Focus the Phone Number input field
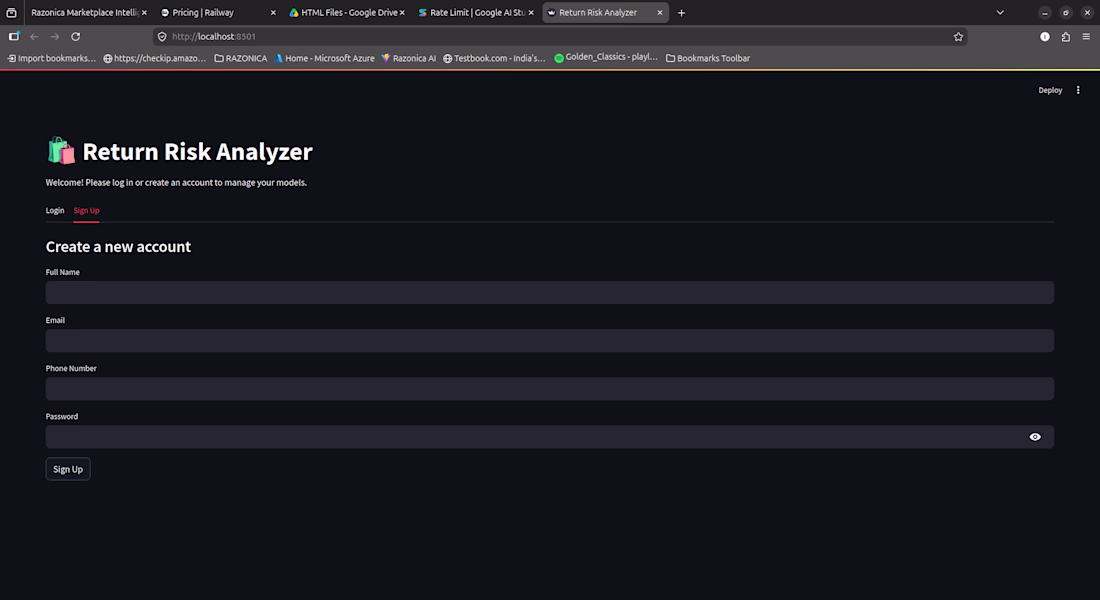This screenshot has height=600, width=1100. pos(549,389)
